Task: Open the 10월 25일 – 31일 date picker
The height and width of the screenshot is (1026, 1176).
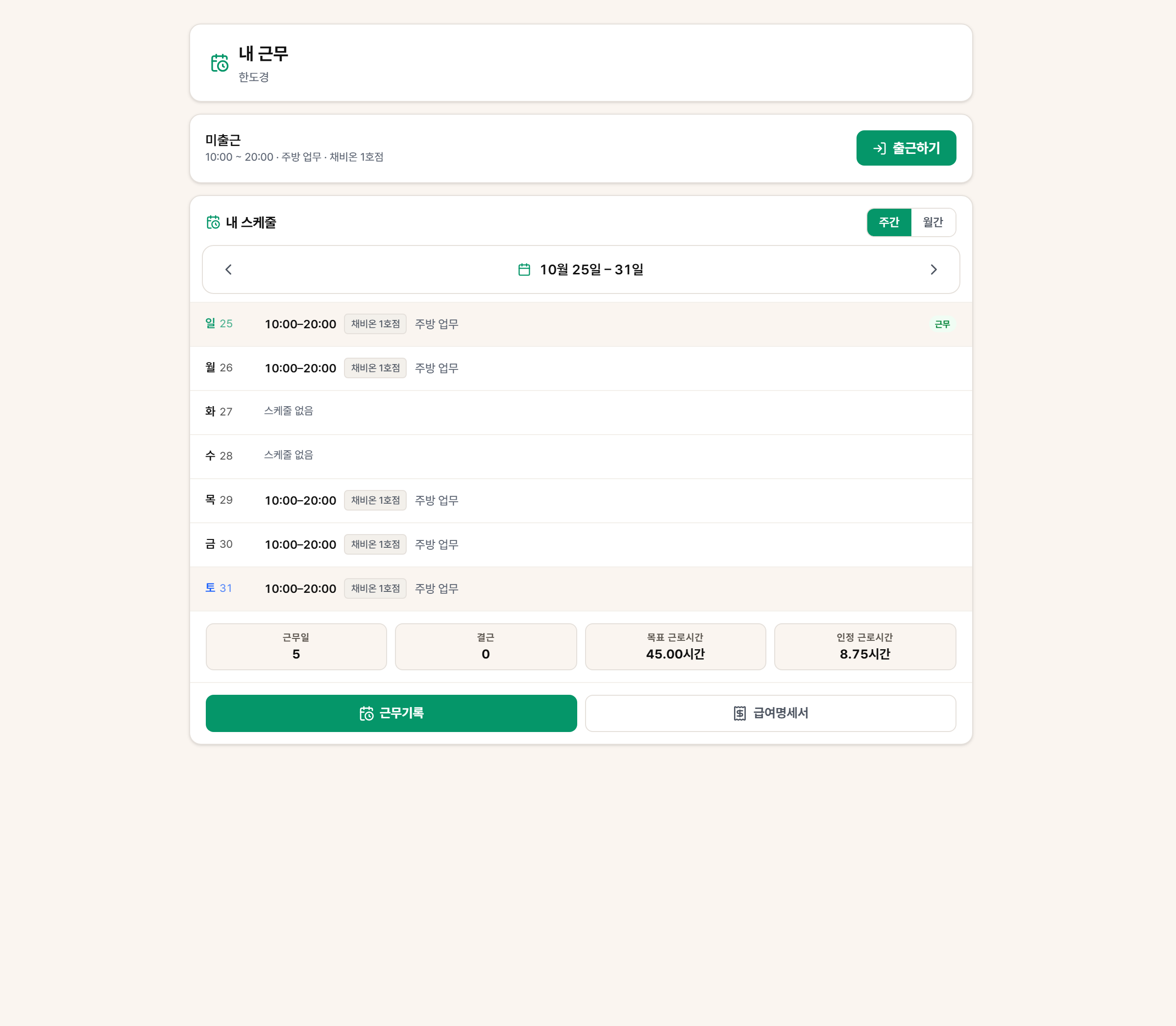Action: tap(581, 269)
